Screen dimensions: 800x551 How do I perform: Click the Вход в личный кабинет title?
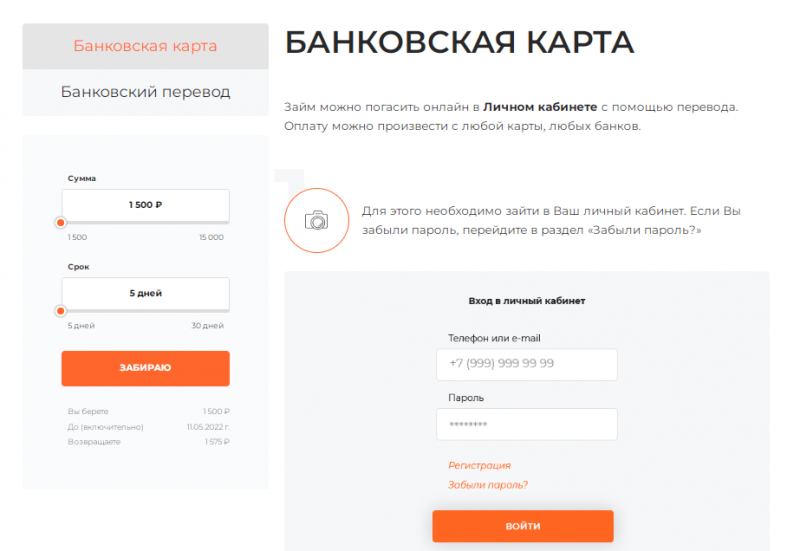[x=527, y=300]
